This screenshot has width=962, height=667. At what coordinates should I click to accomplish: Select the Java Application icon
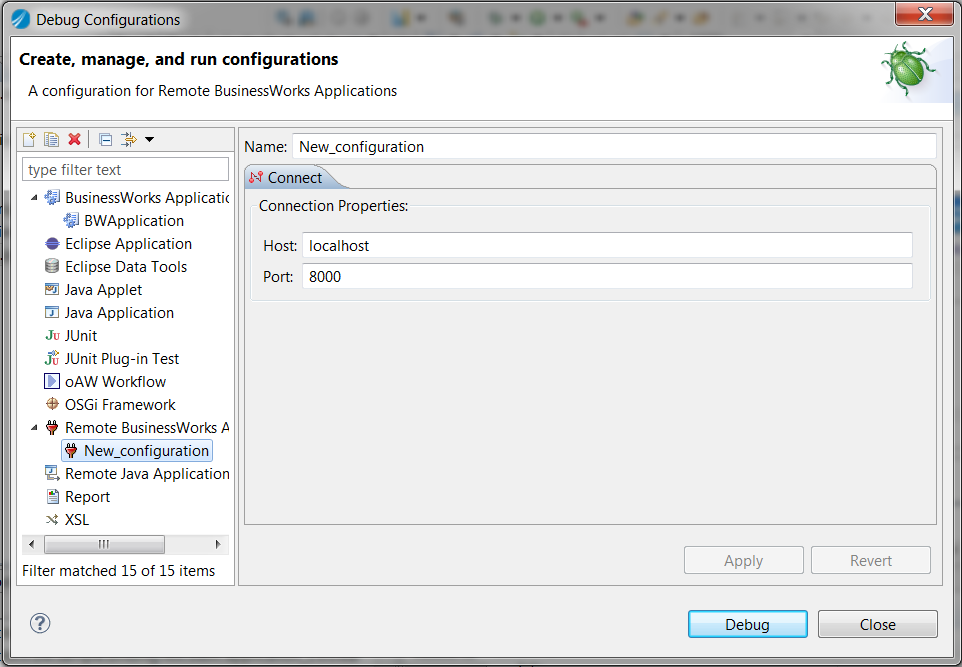(52, 312)
